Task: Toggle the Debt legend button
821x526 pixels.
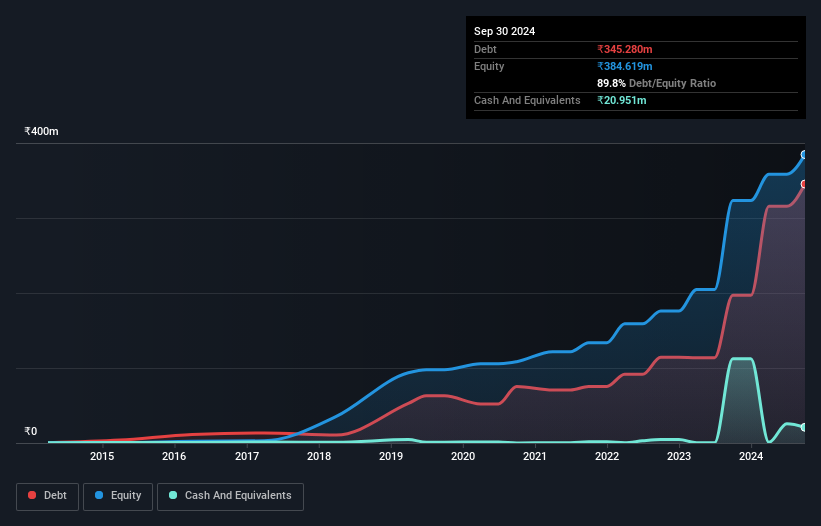Action: (48, 496)
